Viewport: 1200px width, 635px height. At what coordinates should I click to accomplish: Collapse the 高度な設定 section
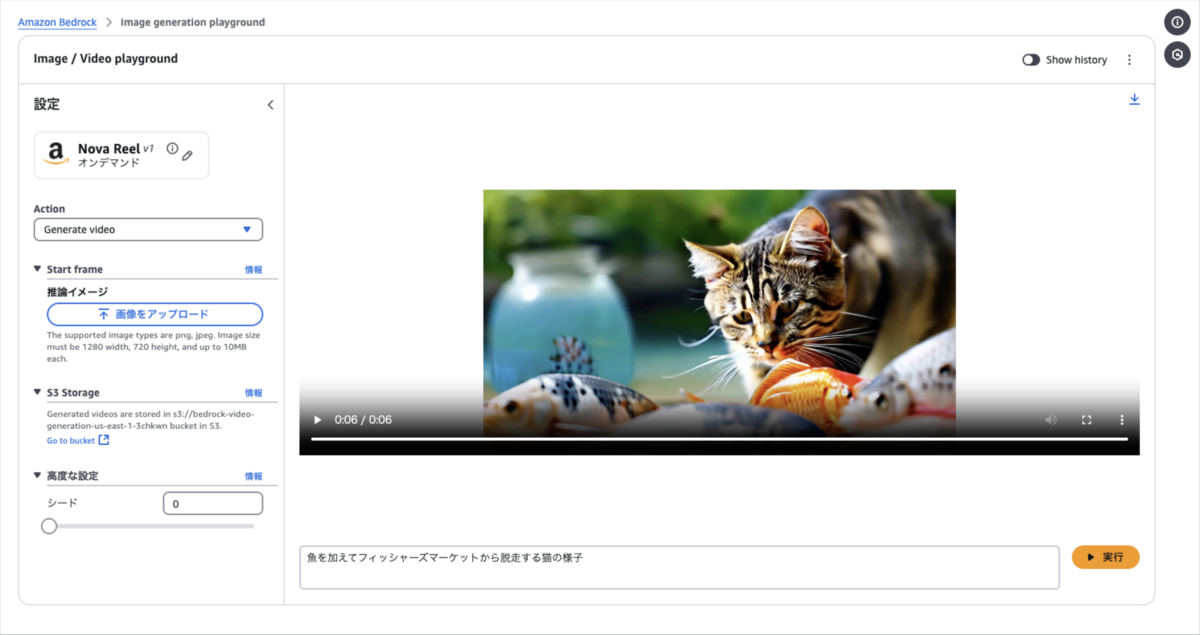pos(38,476)
